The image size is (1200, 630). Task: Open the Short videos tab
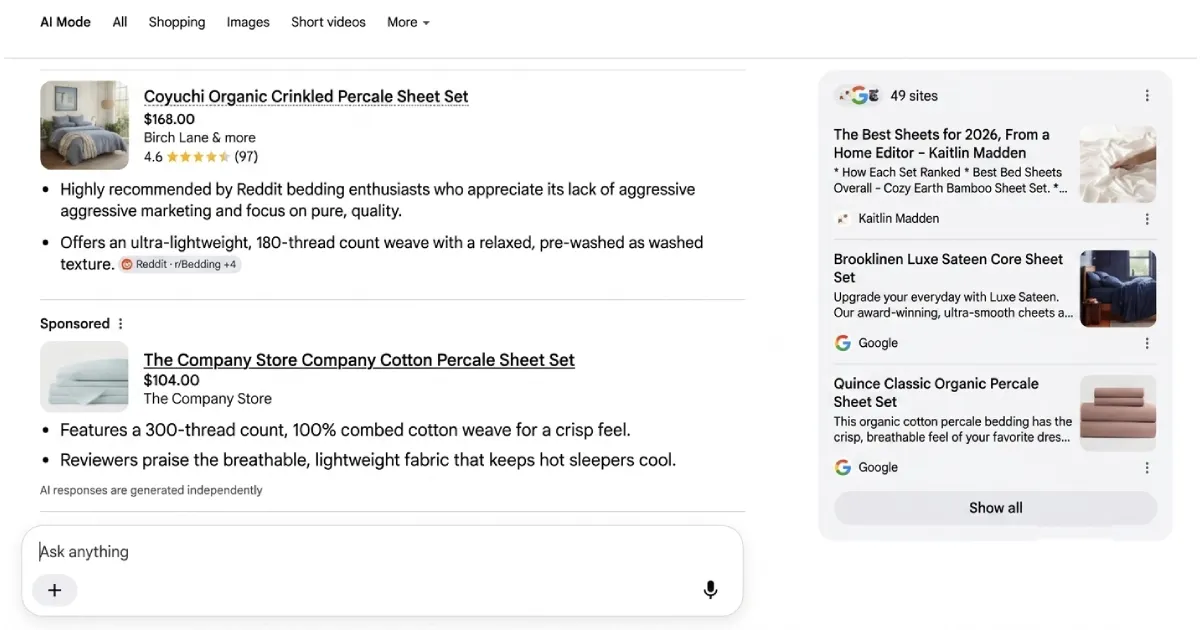pyautogui.click(x=328, y=22)
